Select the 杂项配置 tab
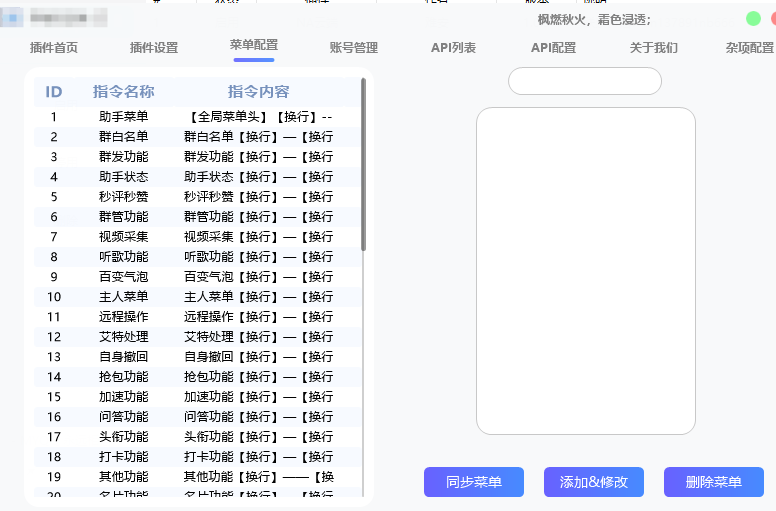Viewport: 776px width, 511px height. click(x=750, y=47)
